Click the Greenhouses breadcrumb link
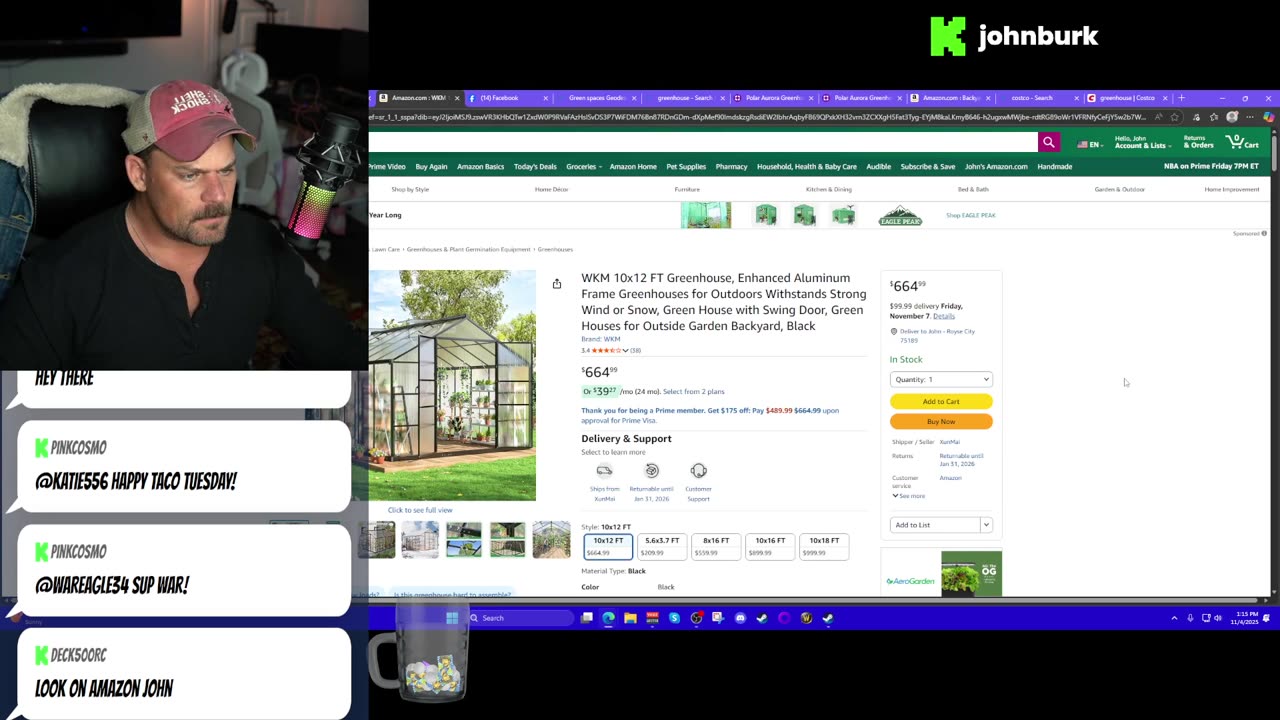 point(555,249)
